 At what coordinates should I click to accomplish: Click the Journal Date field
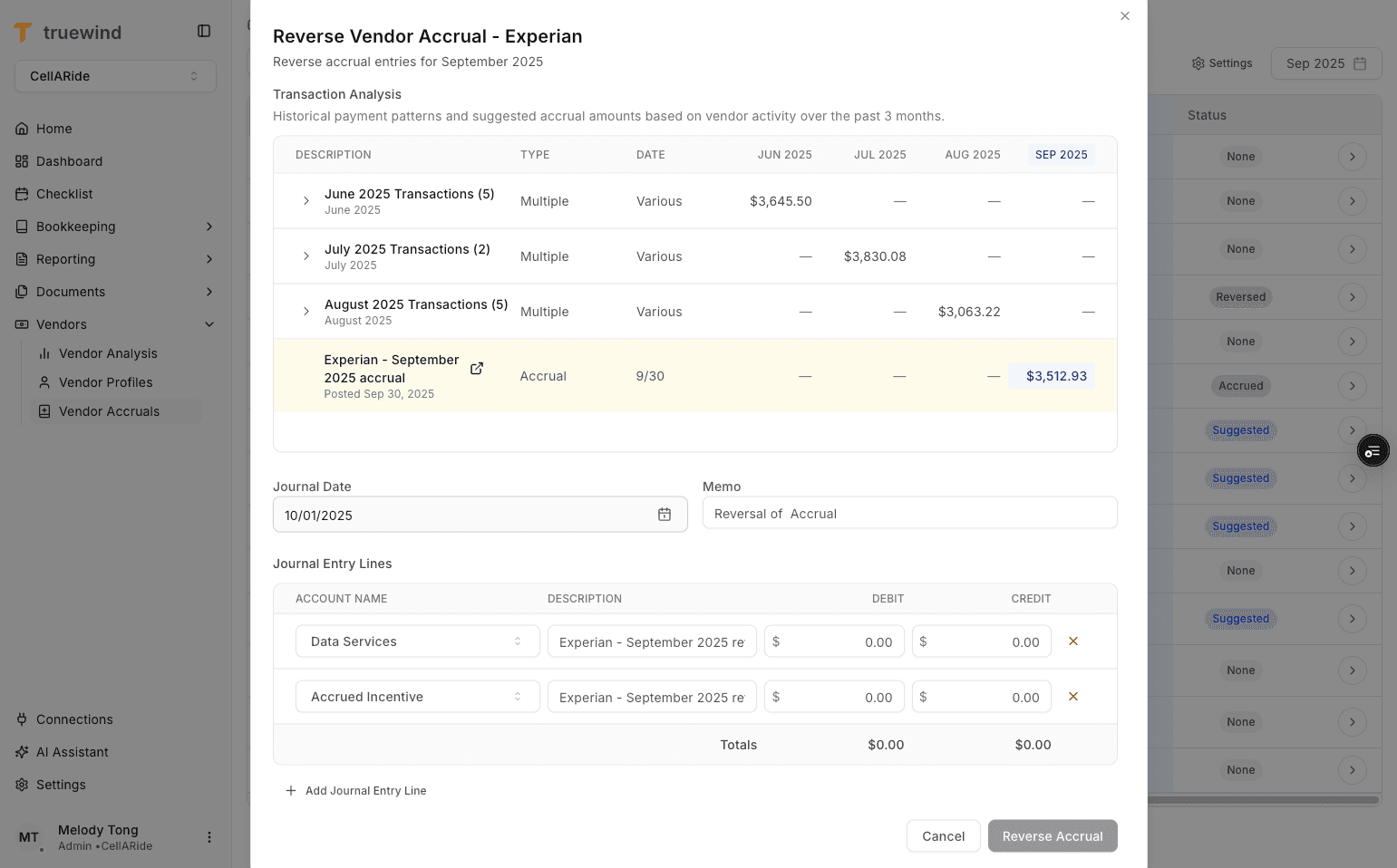(480, 515)
